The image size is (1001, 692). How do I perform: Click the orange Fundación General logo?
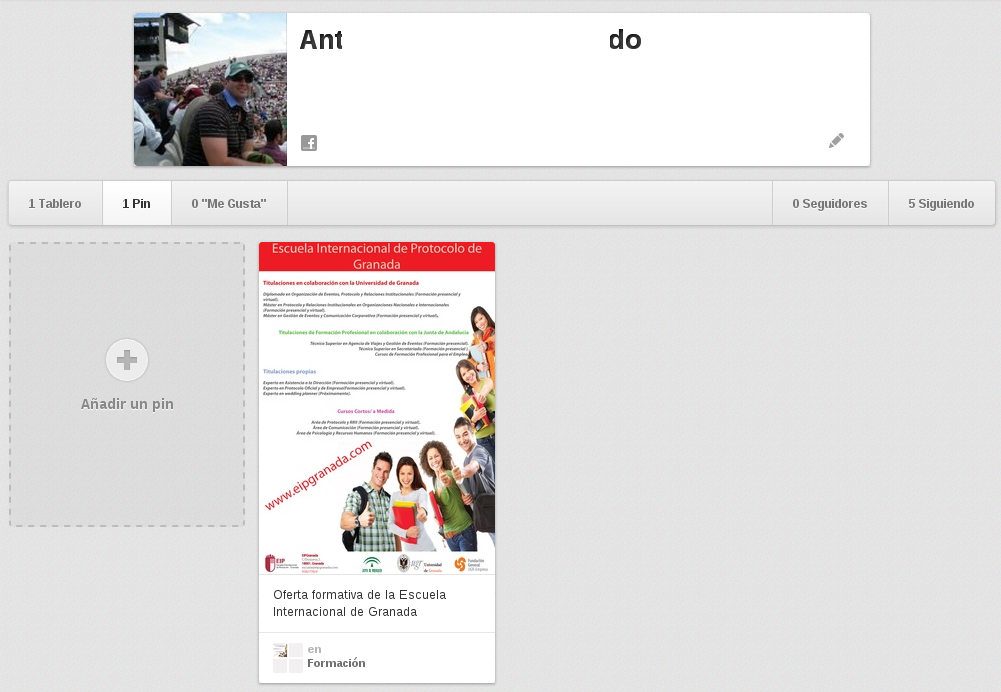pyautogui.click(x=460, y=564)
